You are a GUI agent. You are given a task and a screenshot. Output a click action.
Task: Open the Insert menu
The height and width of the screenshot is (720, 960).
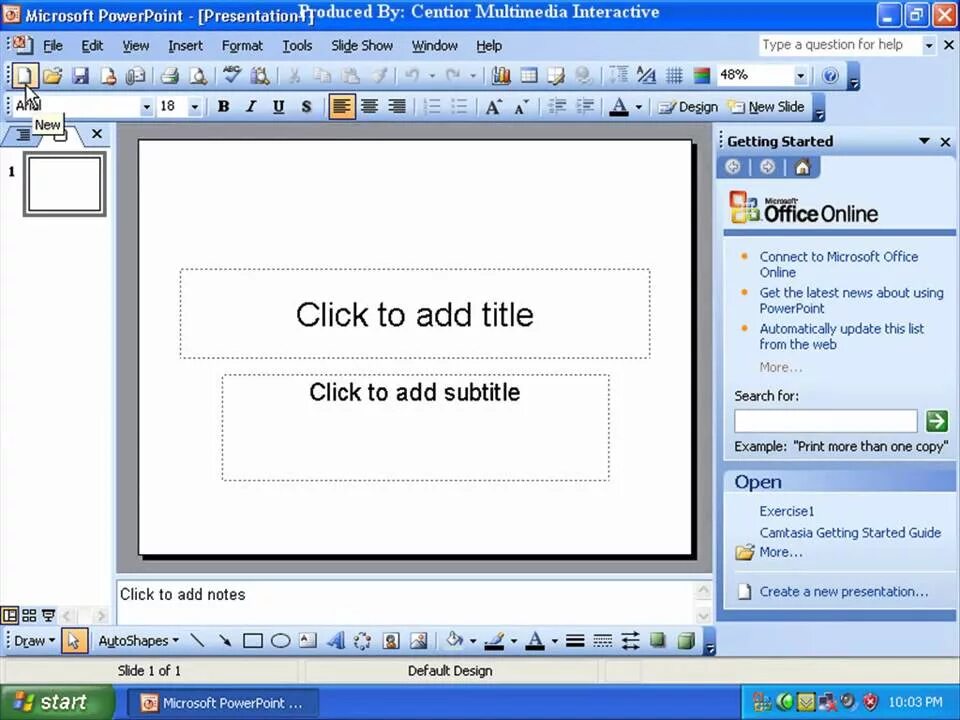click(x=186, y=46)
